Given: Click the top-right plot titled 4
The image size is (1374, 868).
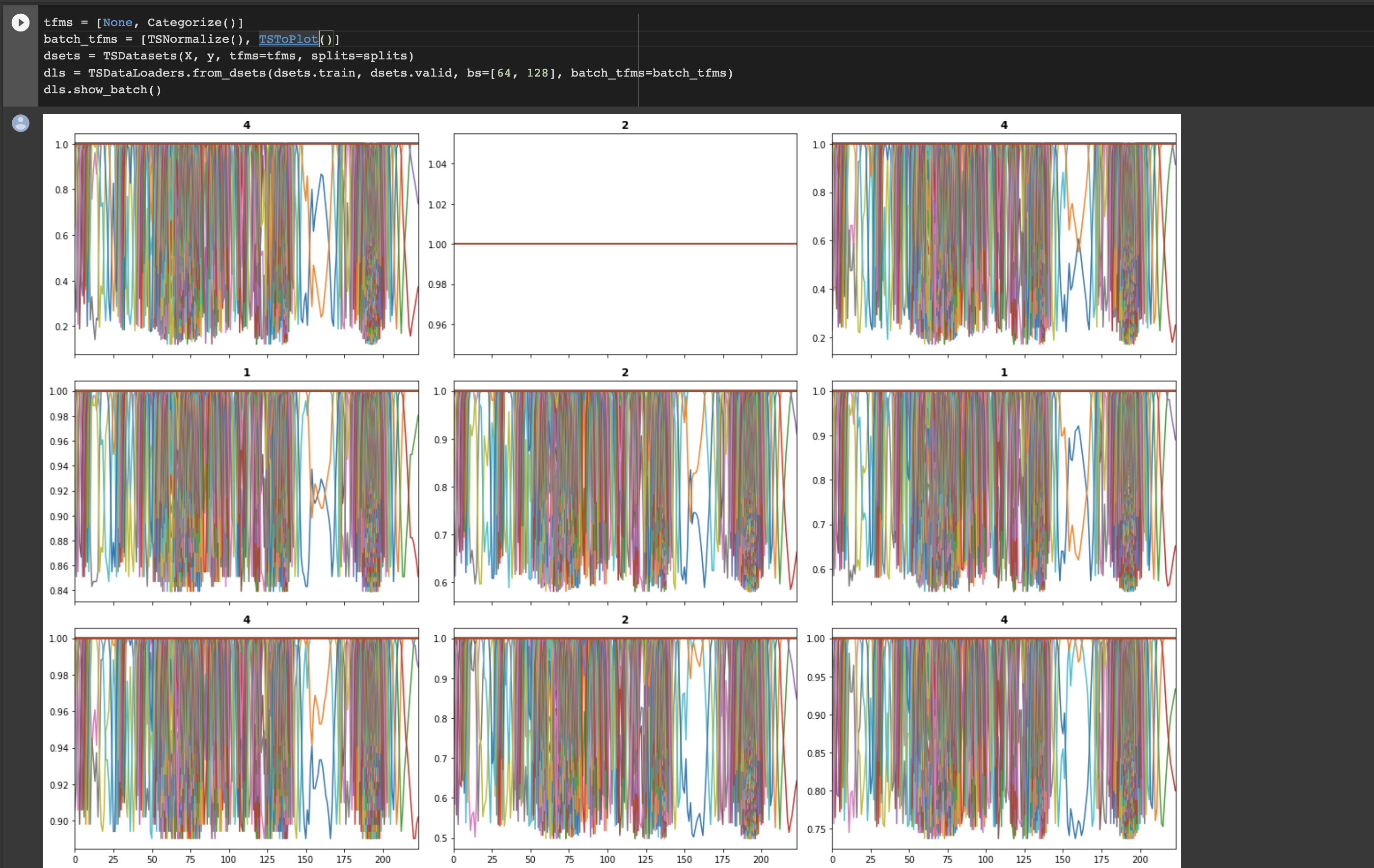Looking at the screenshot, I should (1004, 244).
